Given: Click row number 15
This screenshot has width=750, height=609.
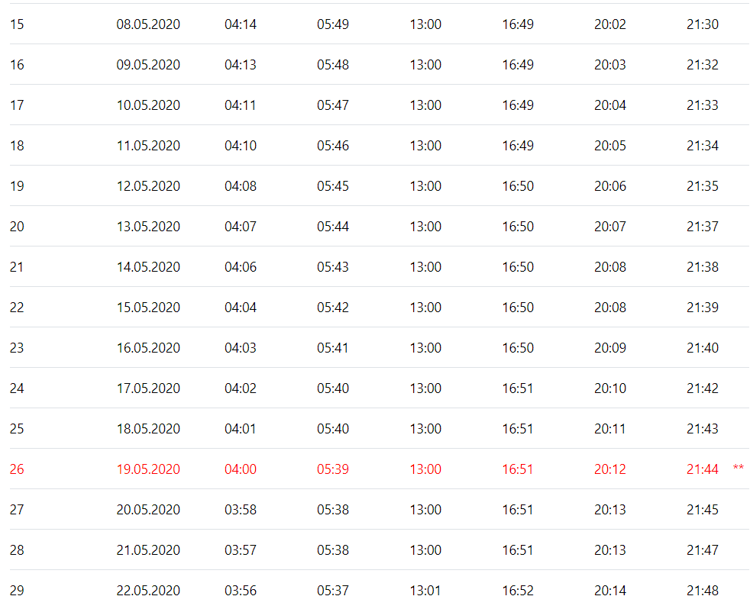Looking at the screenshot, I should pos(17,24).
